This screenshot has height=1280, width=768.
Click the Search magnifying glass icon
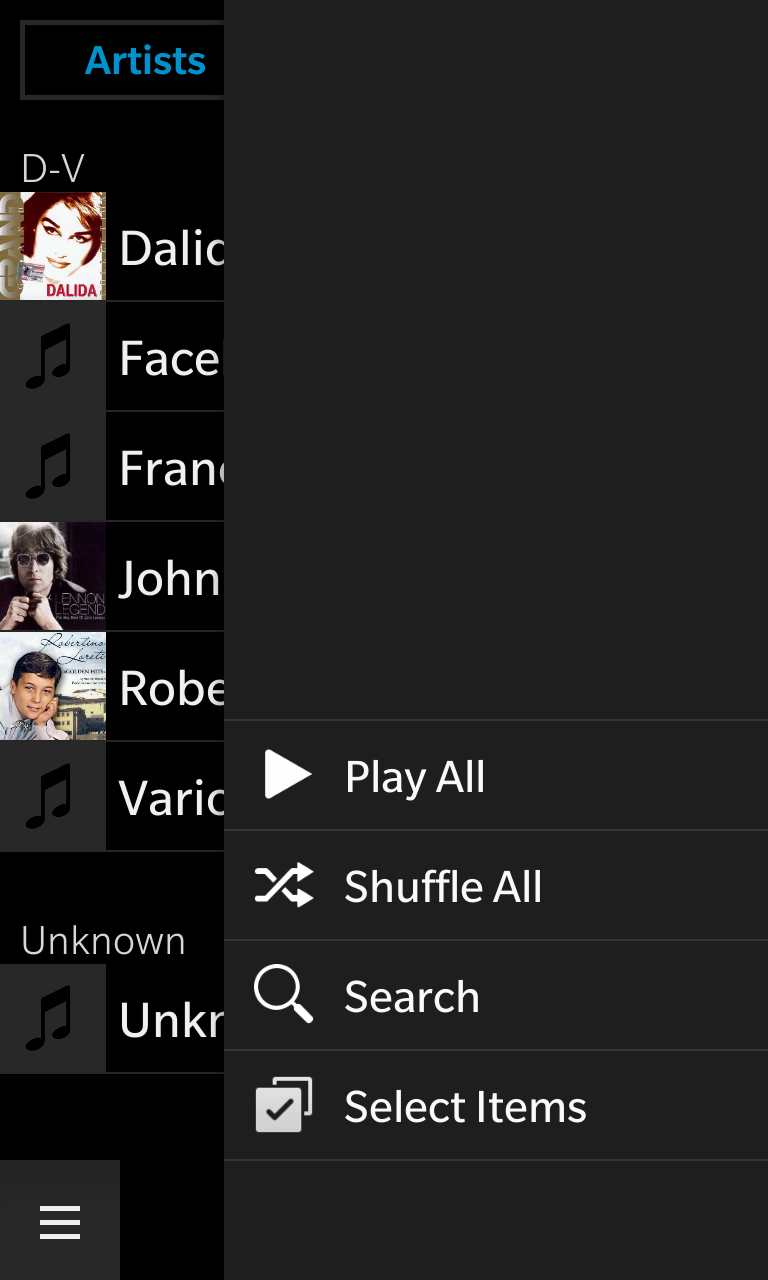coord(283,996)
